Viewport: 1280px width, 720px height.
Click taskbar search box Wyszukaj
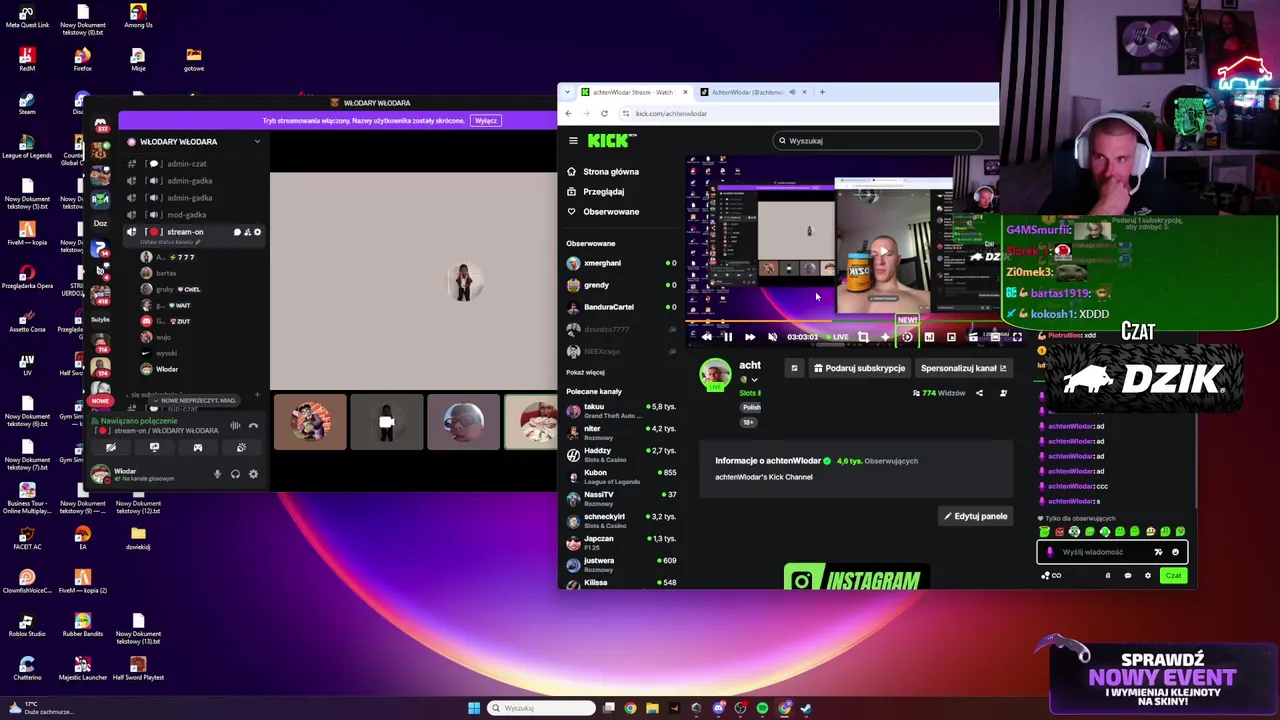pyautogui.click(x=541, y=708)
